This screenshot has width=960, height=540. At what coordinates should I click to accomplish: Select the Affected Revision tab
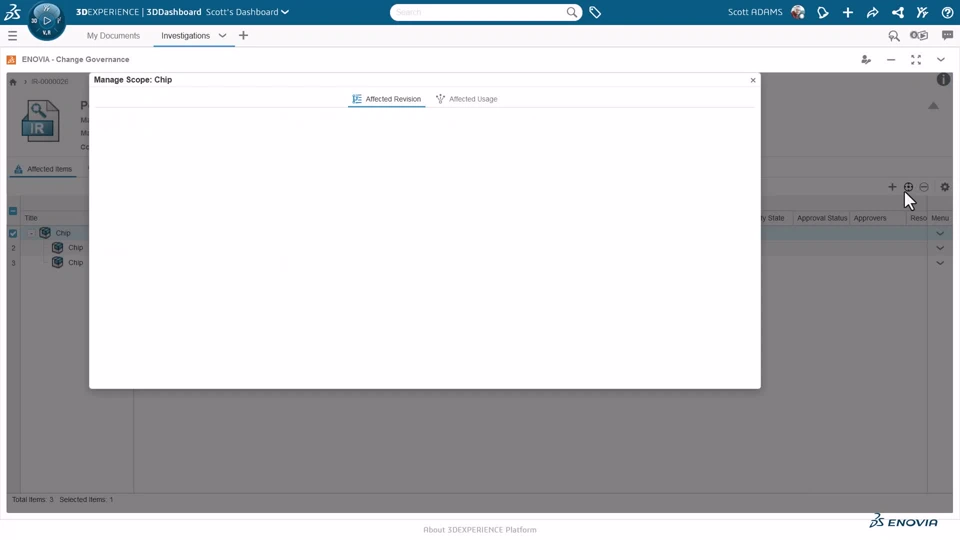pos(386,99)
